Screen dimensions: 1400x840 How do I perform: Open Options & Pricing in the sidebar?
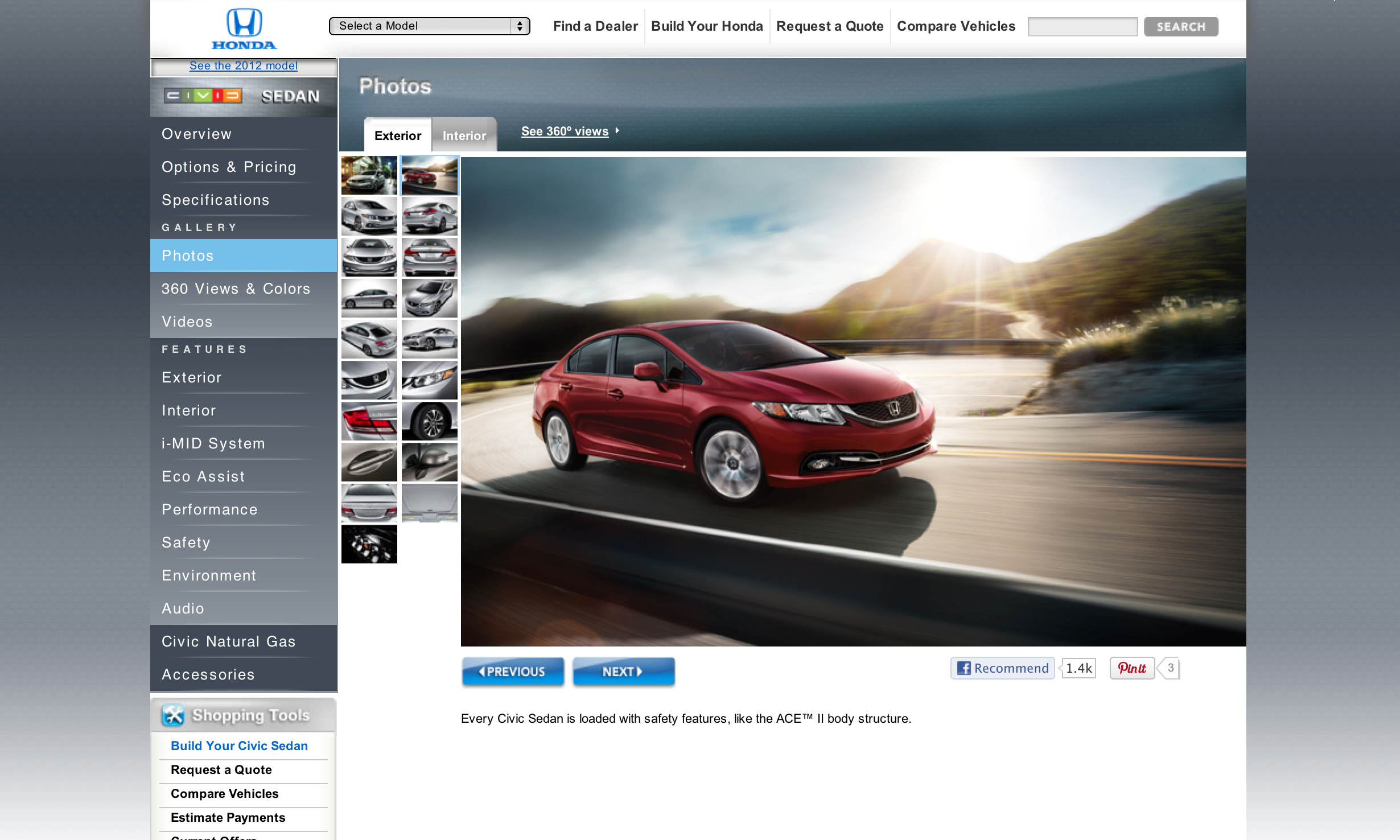[x=244, y=167]
